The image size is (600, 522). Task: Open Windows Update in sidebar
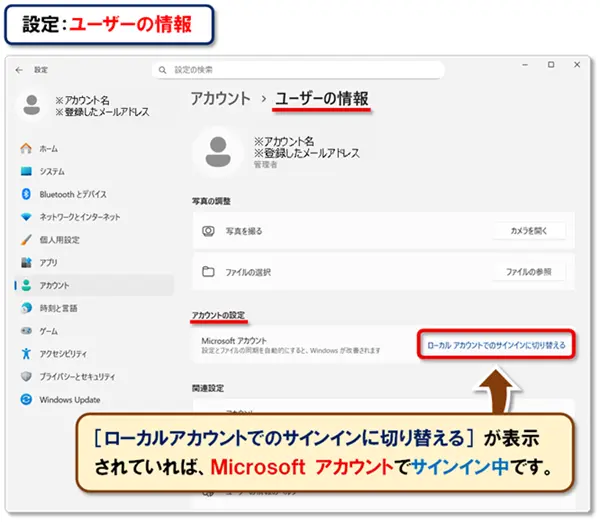pyautogui.click(x=94, y=400)
